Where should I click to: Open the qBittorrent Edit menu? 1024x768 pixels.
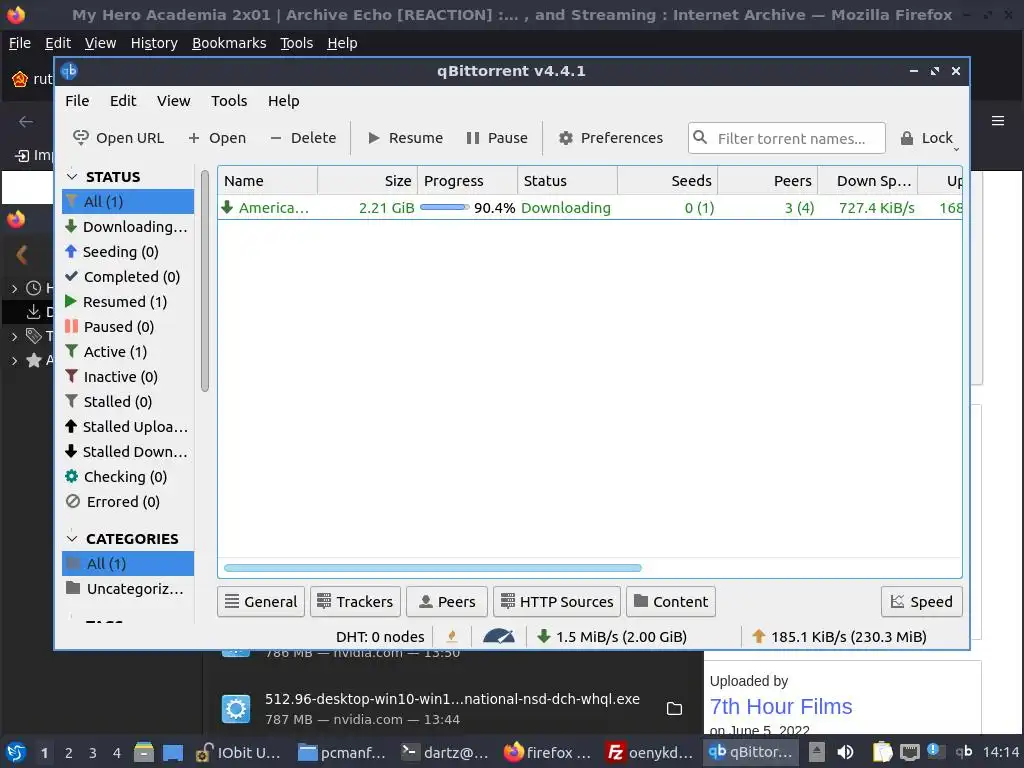123,101
